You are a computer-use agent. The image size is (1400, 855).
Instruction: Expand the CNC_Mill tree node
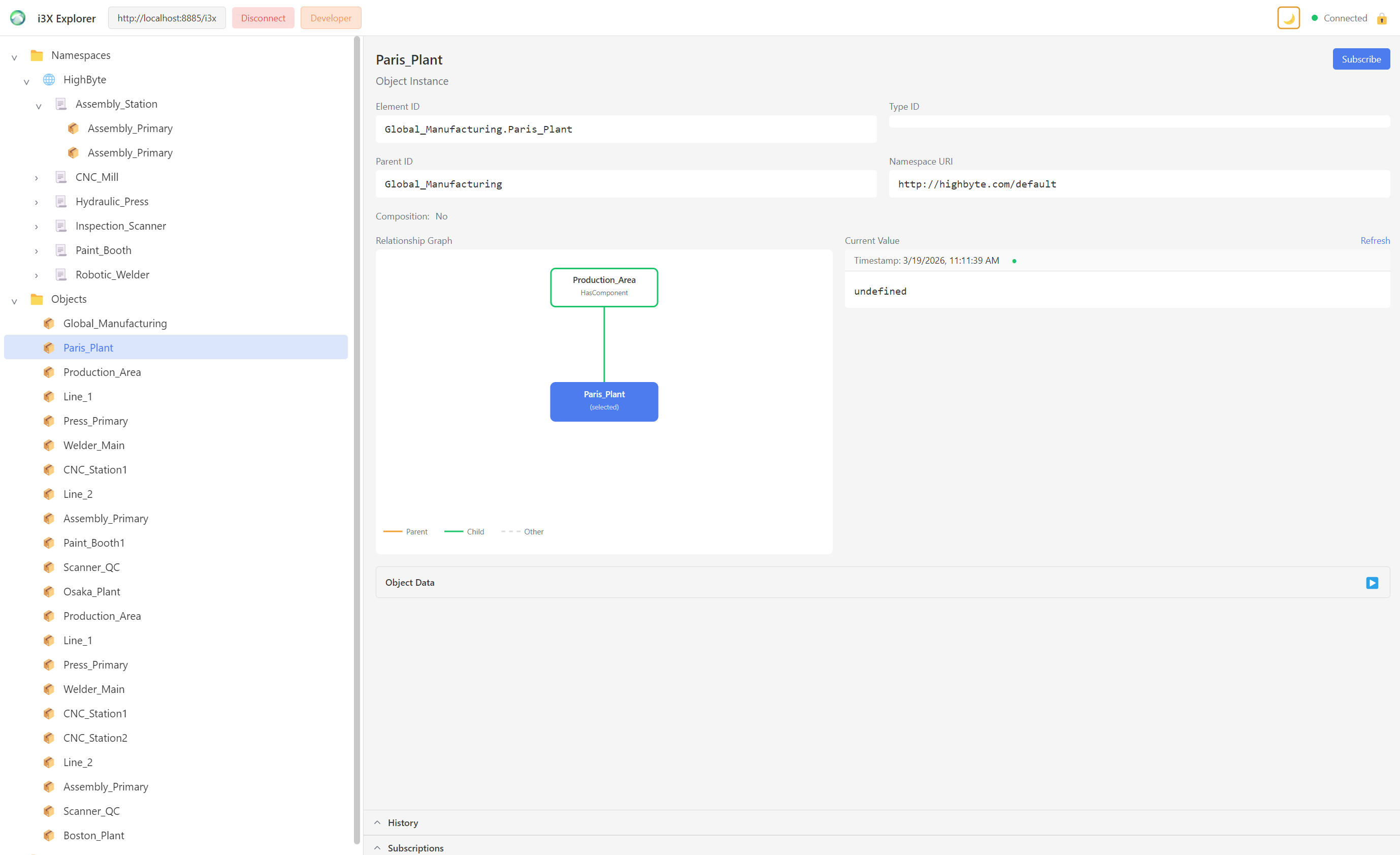37,177
